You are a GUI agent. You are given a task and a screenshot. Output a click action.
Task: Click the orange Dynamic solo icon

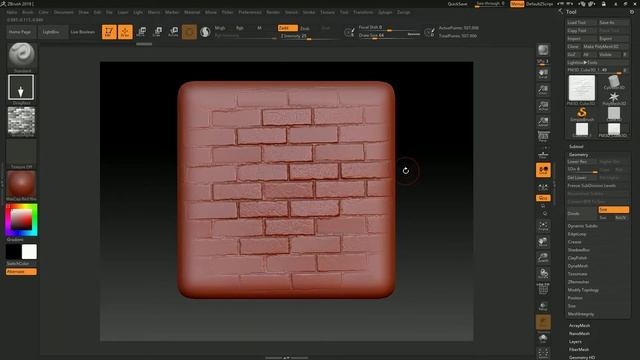click(543, 322)
